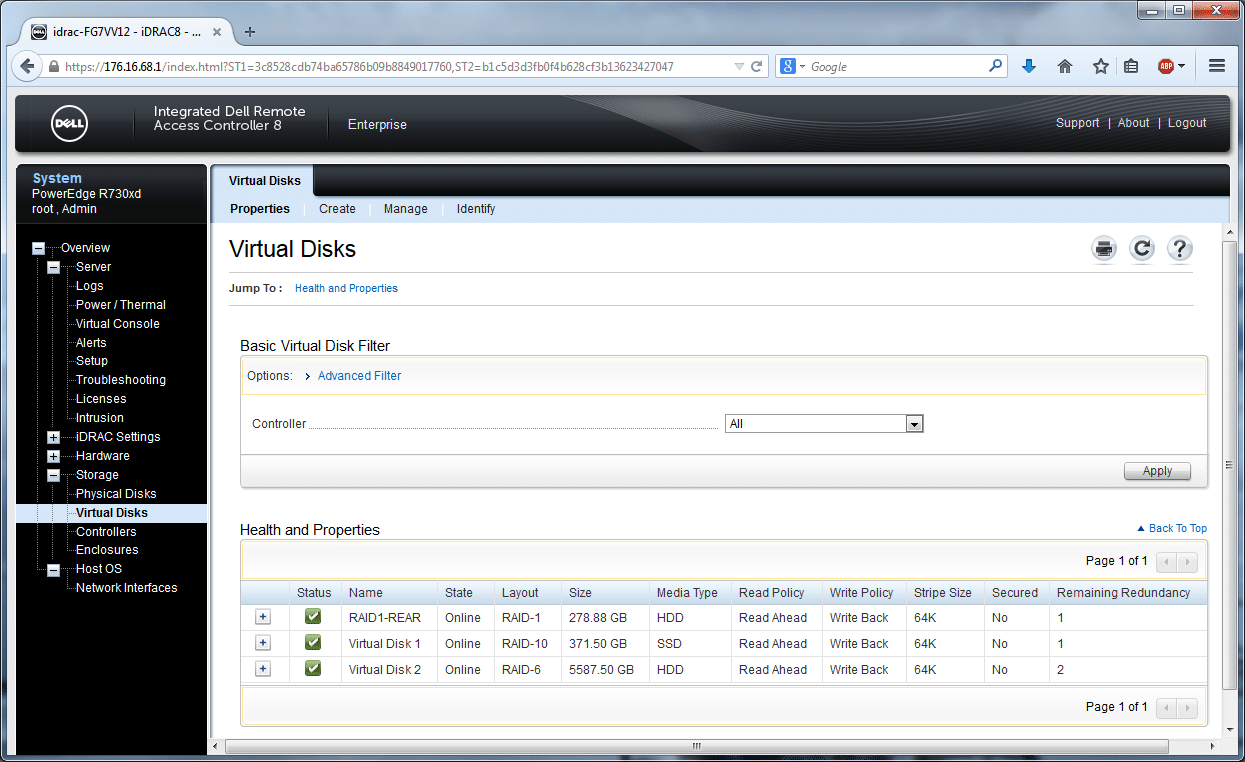Open a new browser tab
This screenshot has width=1245, height=762.
250,31
